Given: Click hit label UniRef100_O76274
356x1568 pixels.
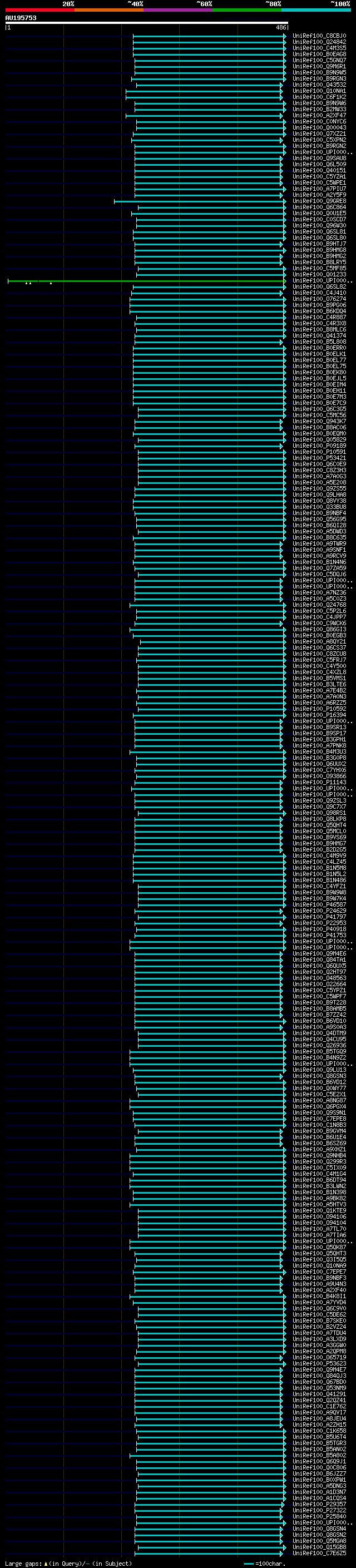Looking at the screenshot, I should point(319,299).
